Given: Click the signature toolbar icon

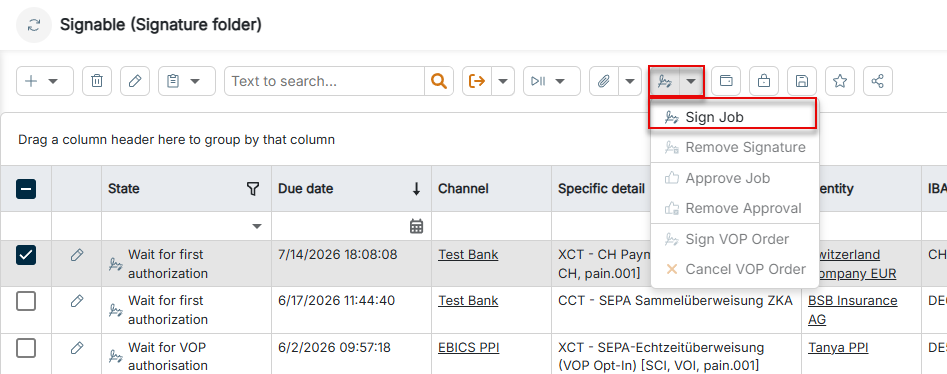Looking at the screenshot, I should (665, 81).
